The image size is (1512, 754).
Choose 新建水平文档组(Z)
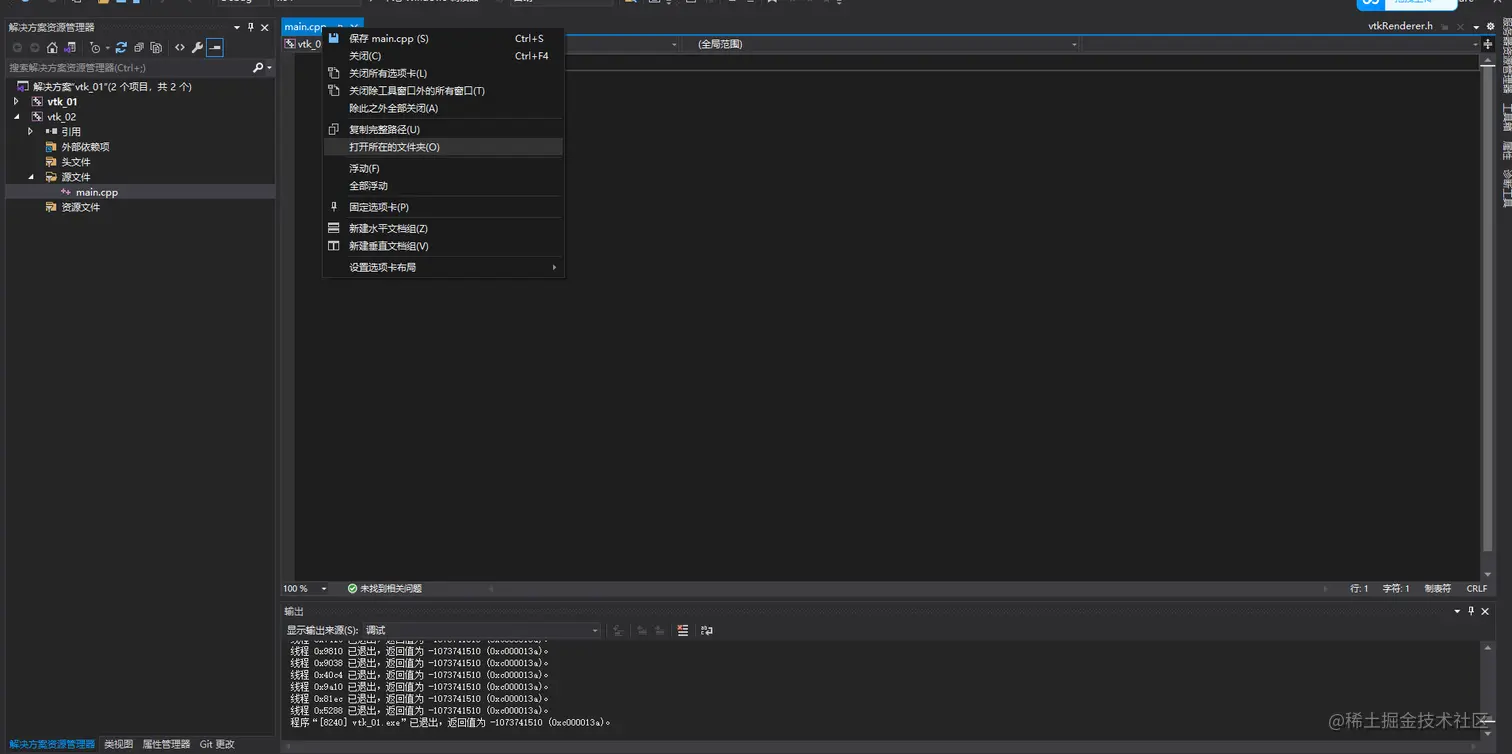pos(443,228)
